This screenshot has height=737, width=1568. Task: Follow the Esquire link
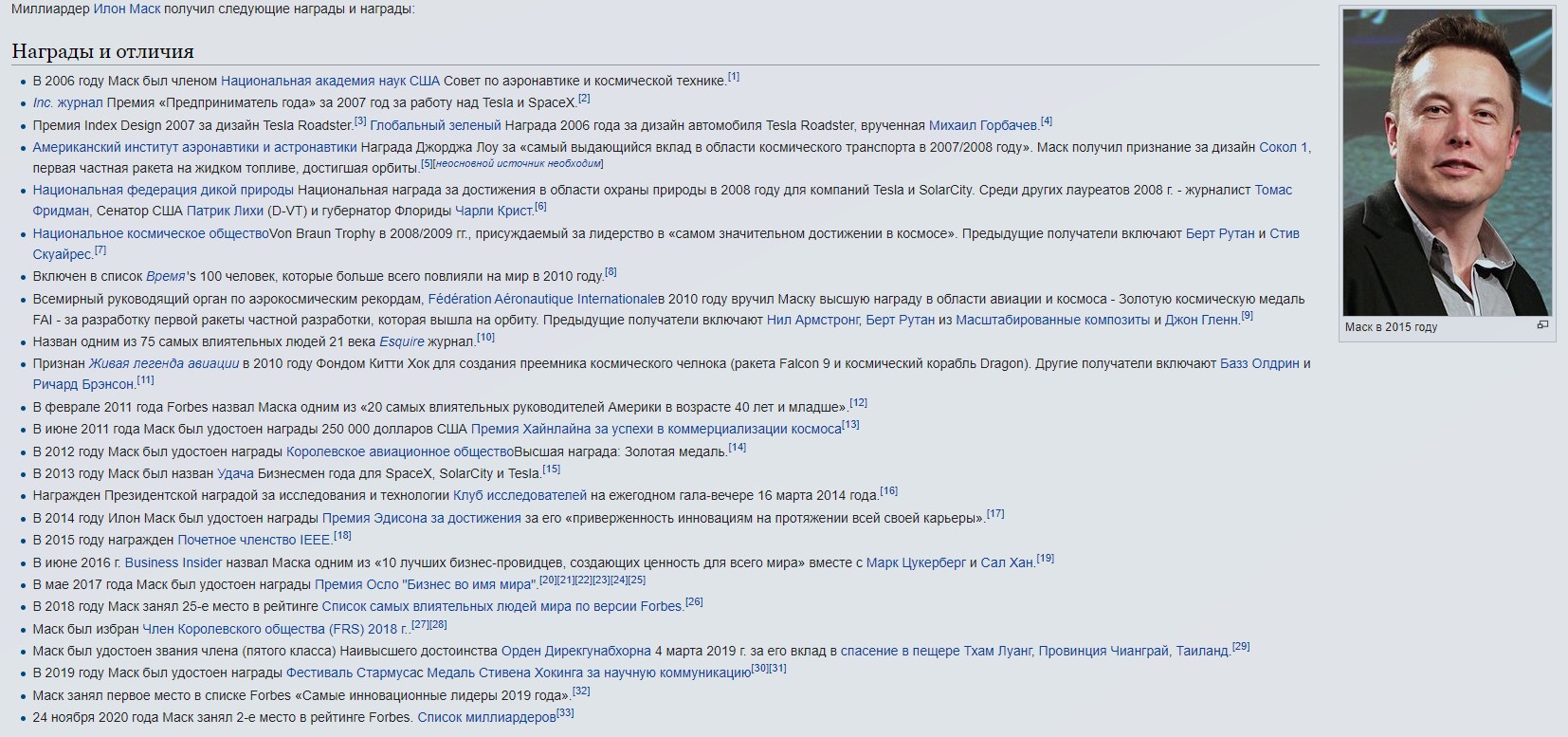[x=402, y=341]
